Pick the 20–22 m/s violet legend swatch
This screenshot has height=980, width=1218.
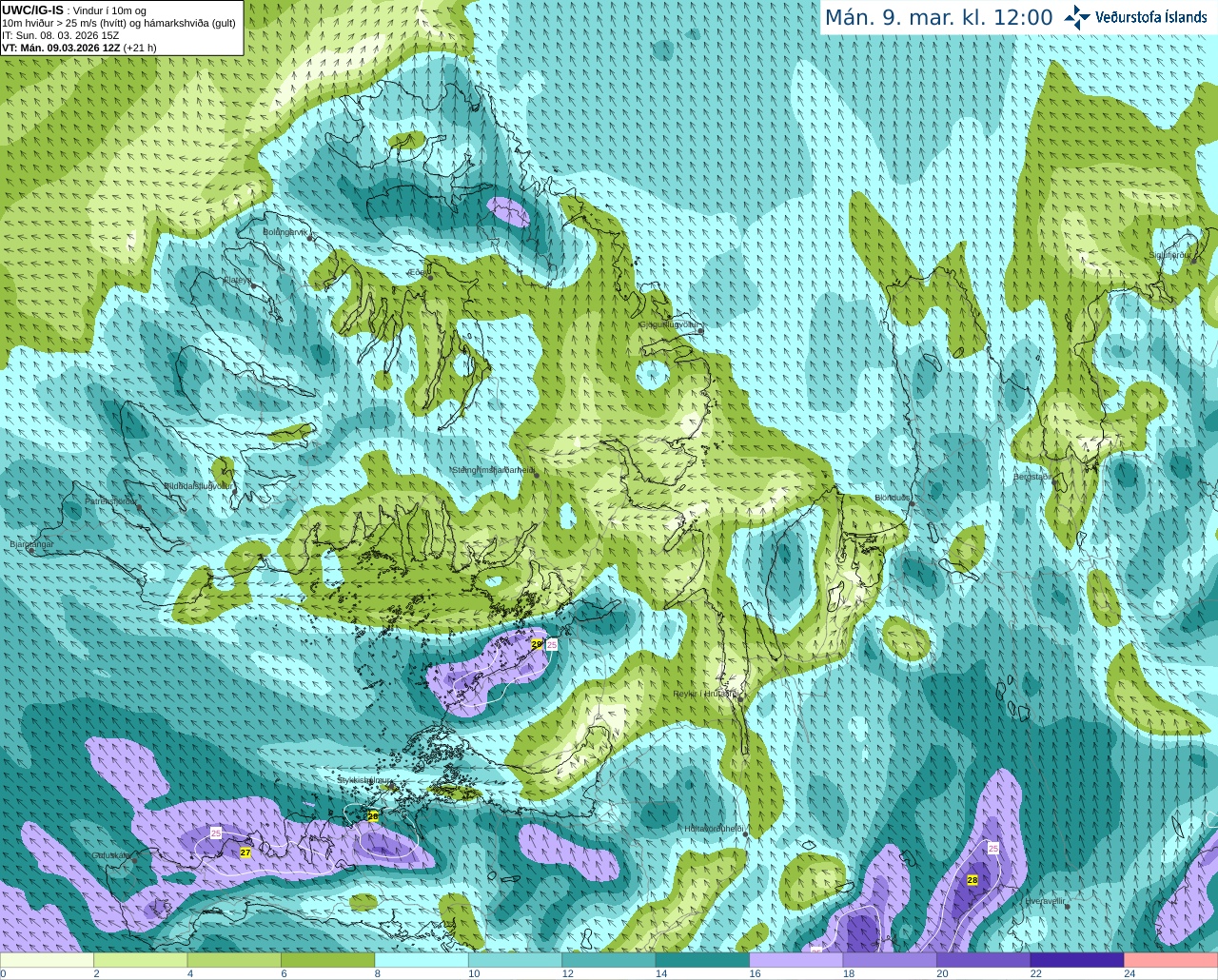pos(984,960)
